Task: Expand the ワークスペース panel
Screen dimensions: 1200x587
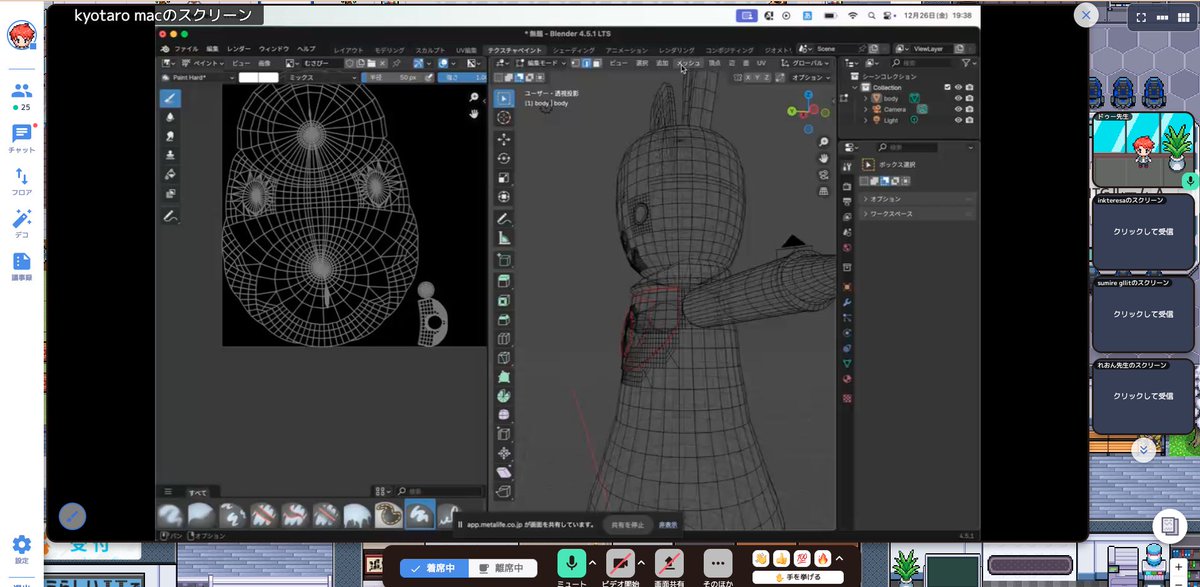Action: tap(917, 213)
